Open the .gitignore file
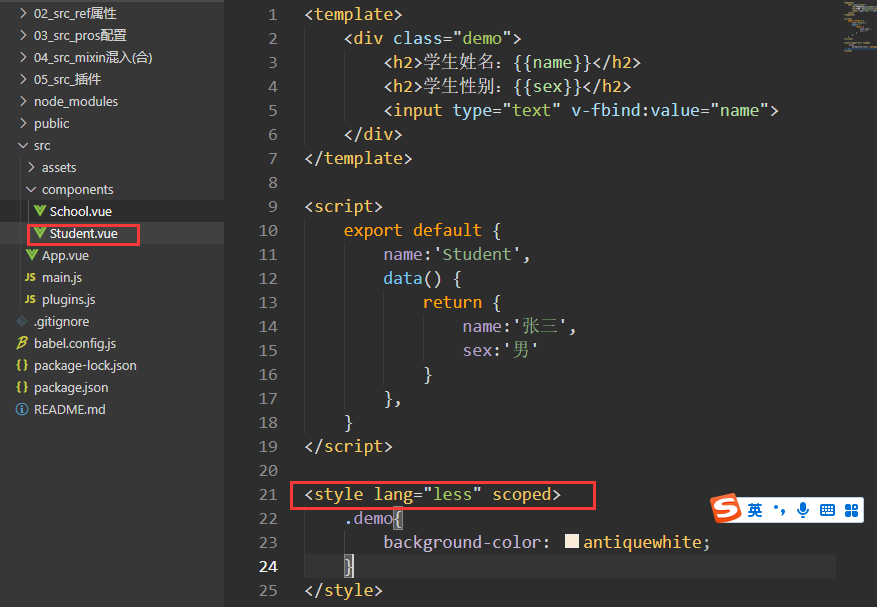Image resolution: width=877 pixels, height=607 pixels. (61, 322)
